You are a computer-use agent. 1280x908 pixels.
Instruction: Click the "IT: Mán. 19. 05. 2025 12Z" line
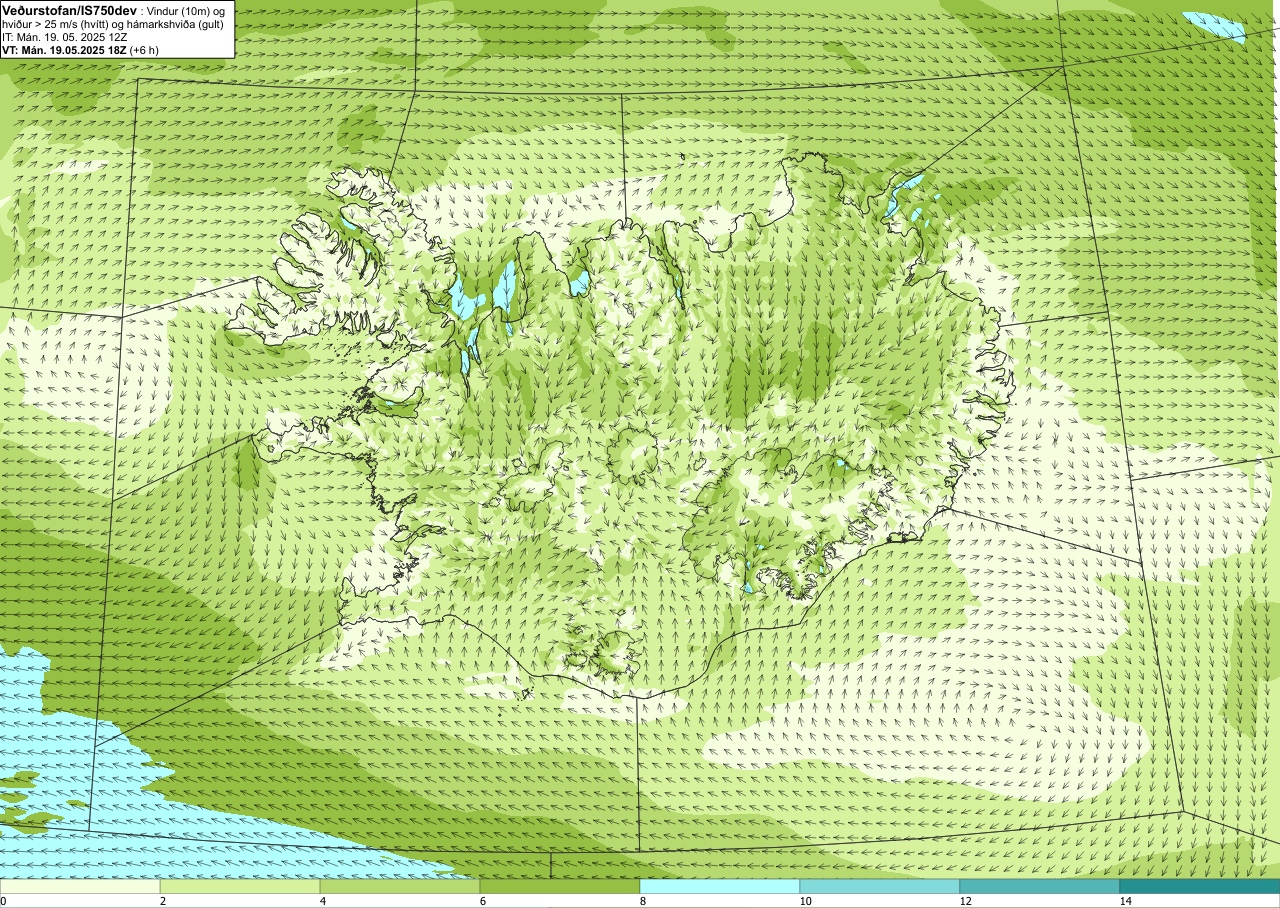[65, 36]
